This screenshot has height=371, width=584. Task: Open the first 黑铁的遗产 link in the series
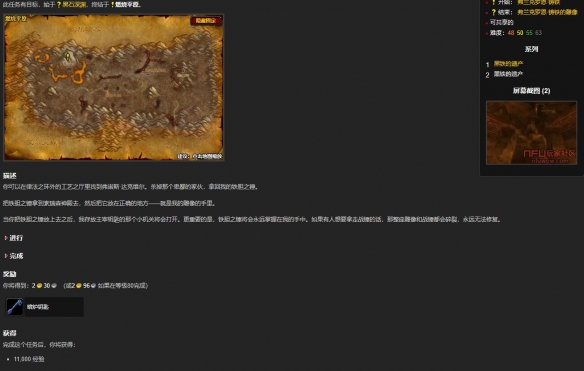tap(508, 64)
